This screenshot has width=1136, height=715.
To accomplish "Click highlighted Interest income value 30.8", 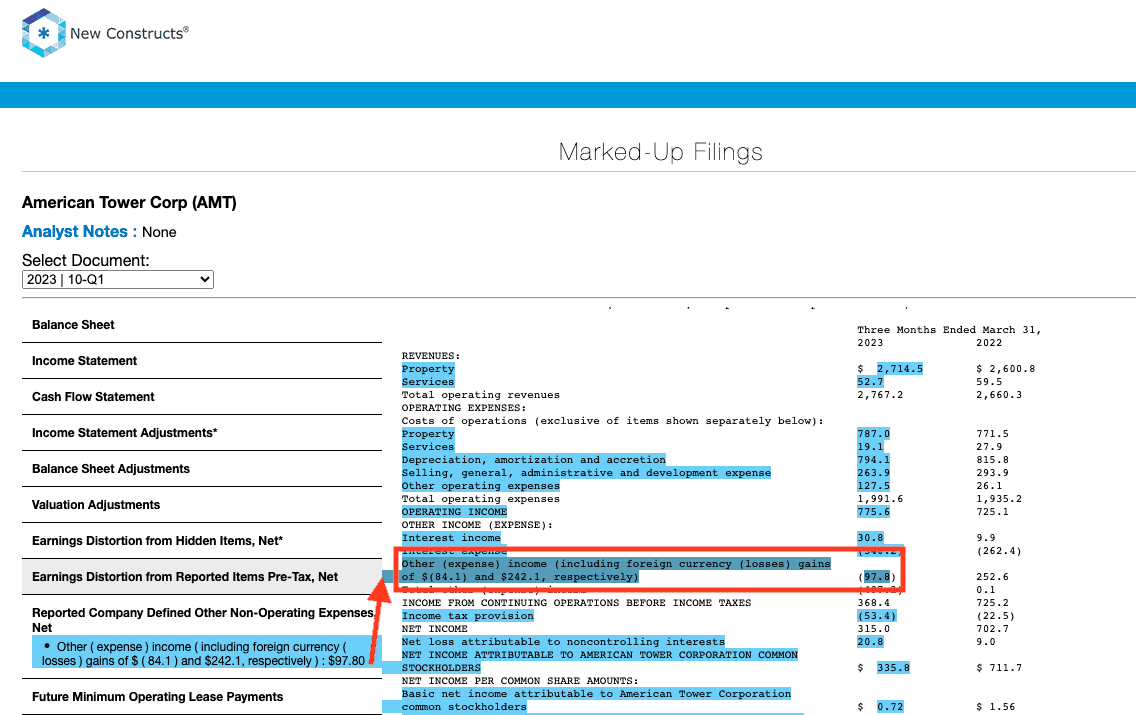I will [870, 538].
